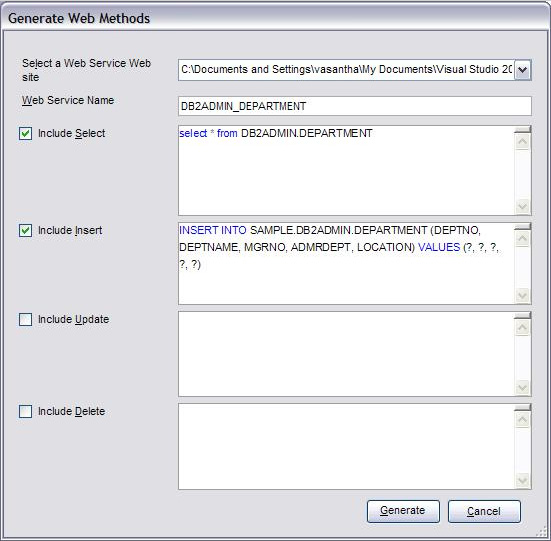551x541 pixels.
Task: Enable the Include Update checkbox
Action: (x=25, y=320)
